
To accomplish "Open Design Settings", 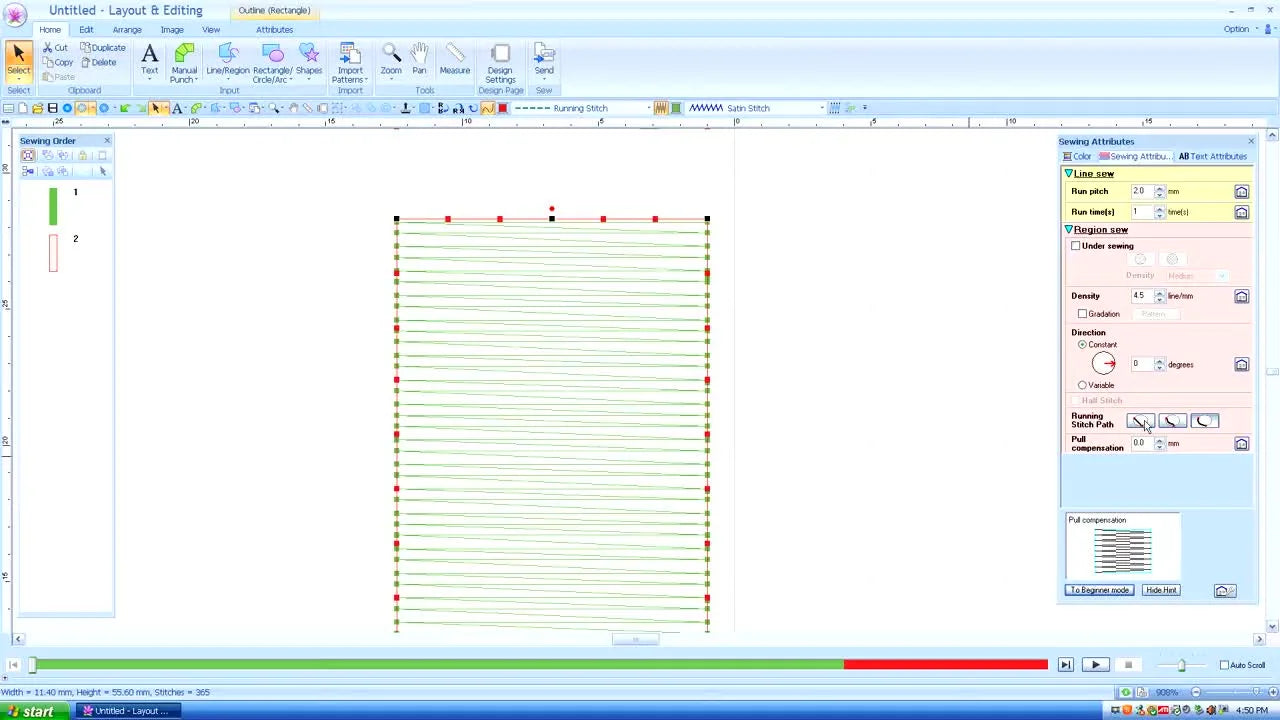I will coord(500,61).
